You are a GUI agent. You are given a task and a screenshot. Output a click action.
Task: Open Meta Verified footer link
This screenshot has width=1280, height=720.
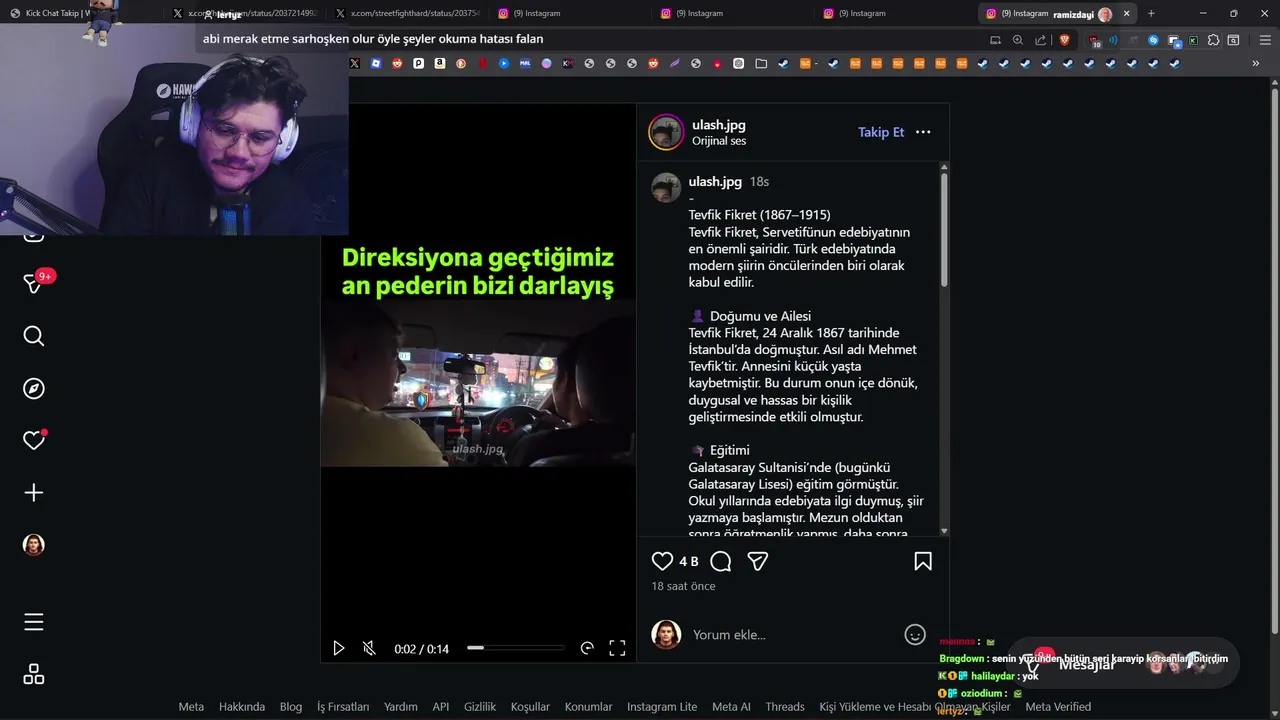pos(1058,707)
